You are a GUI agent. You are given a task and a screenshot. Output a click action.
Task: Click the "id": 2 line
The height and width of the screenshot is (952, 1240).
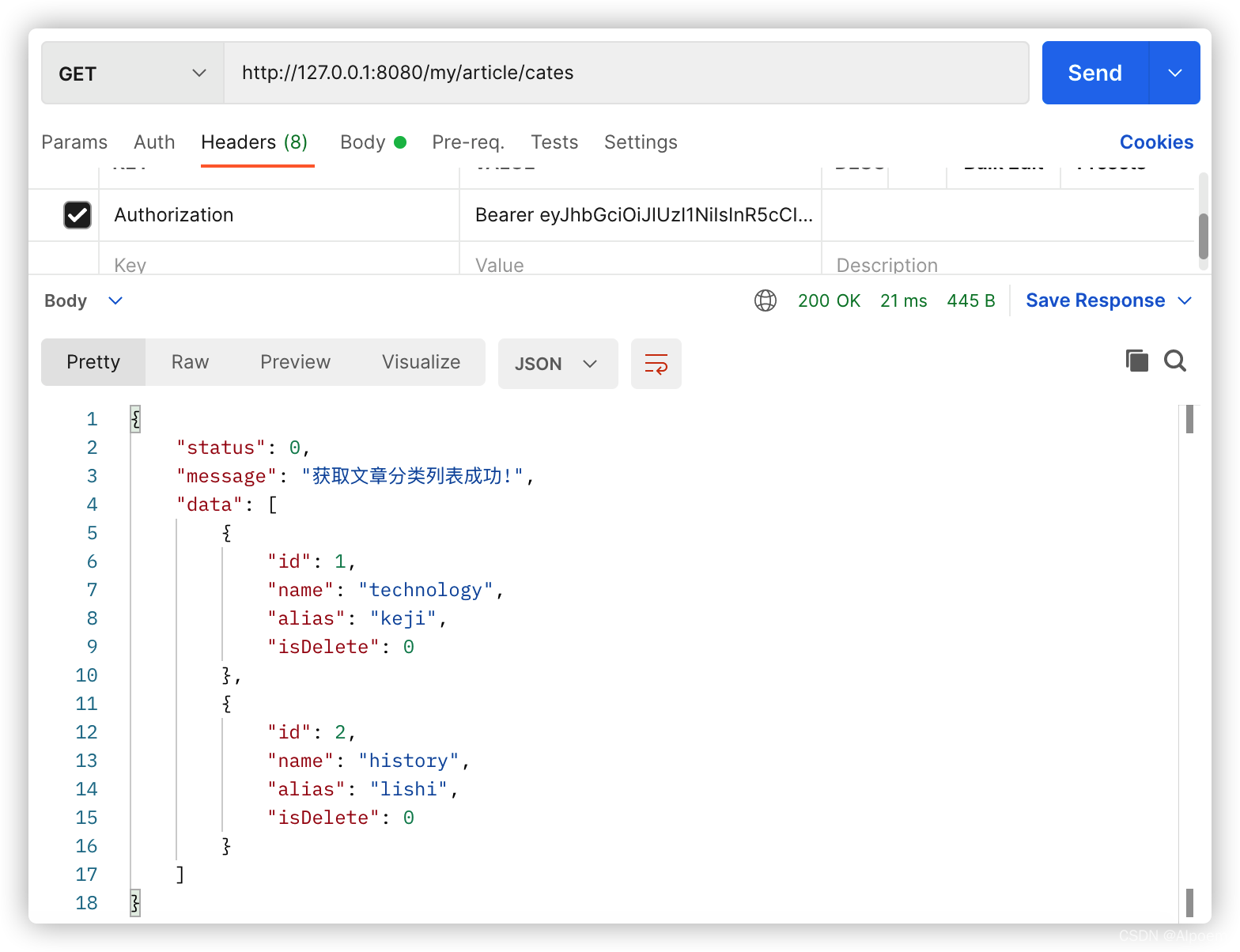(x=312, y=732)
